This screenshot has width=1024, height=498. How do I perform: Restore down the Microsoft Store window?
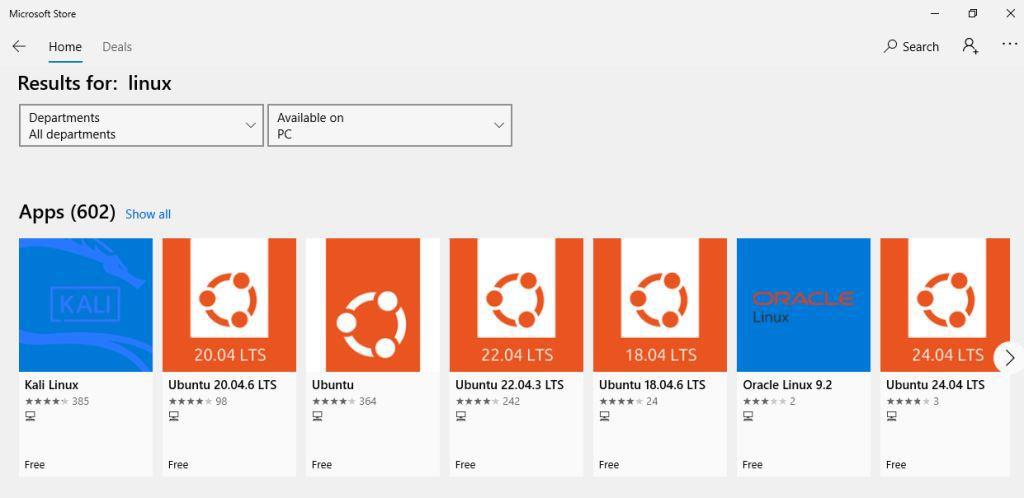[973, 14]
